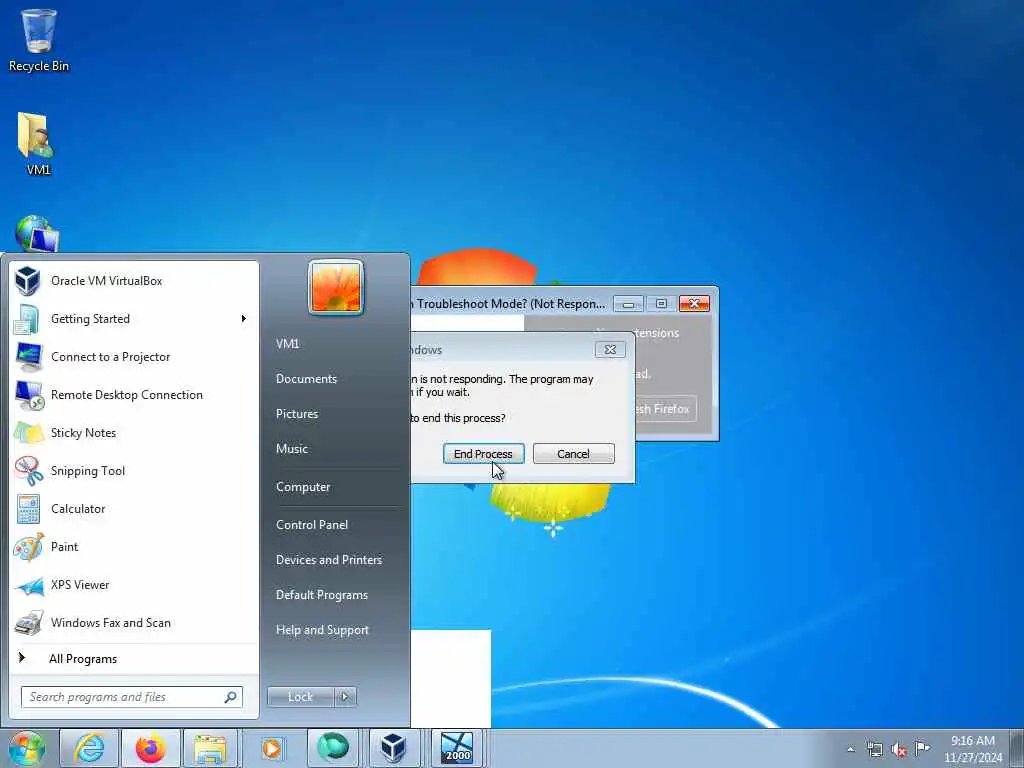
Task: Close the Troubleshoot Mode window
Action: 694,304
